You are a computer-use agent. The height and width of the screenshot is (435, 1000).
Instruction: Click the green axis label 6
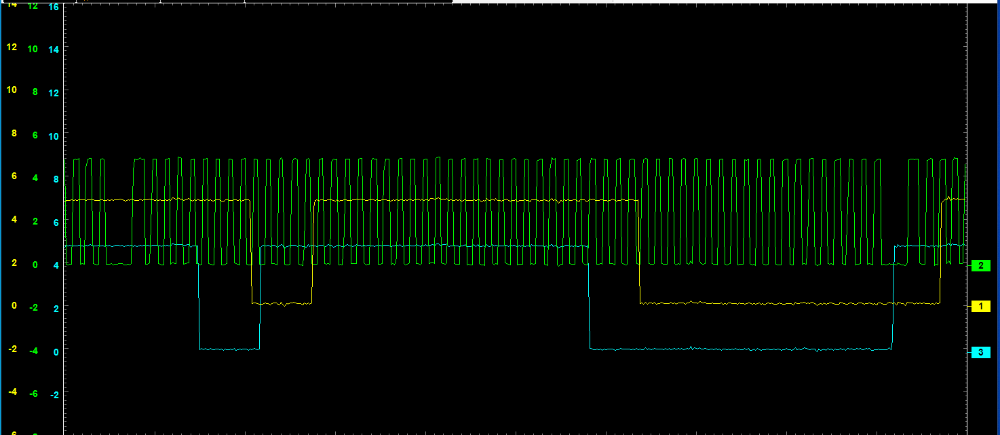35,135
